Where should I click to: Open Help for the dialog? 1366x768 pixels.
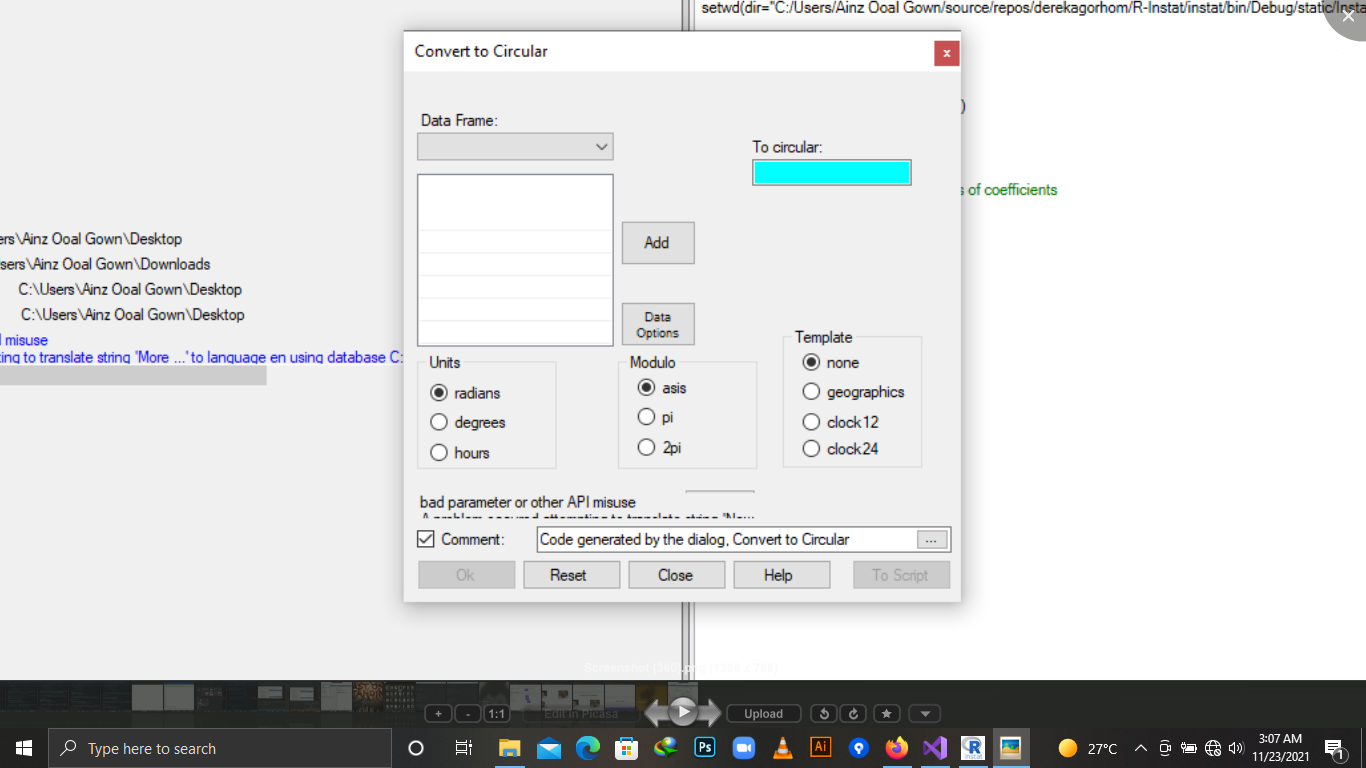click(781, 574)
